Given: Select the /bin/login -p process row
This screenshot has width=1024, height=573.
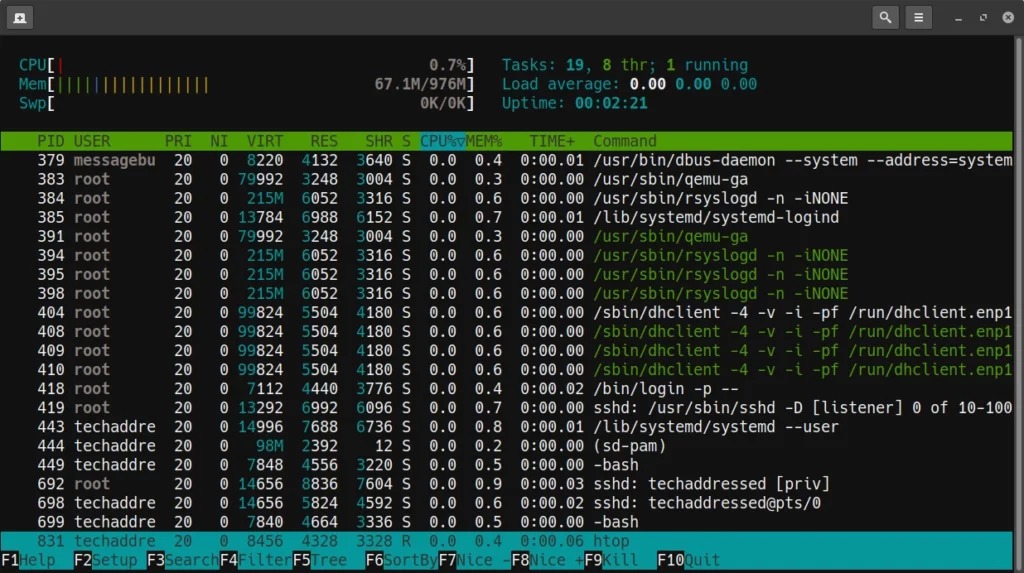Looking at the screenshot, I should (507, 389).
